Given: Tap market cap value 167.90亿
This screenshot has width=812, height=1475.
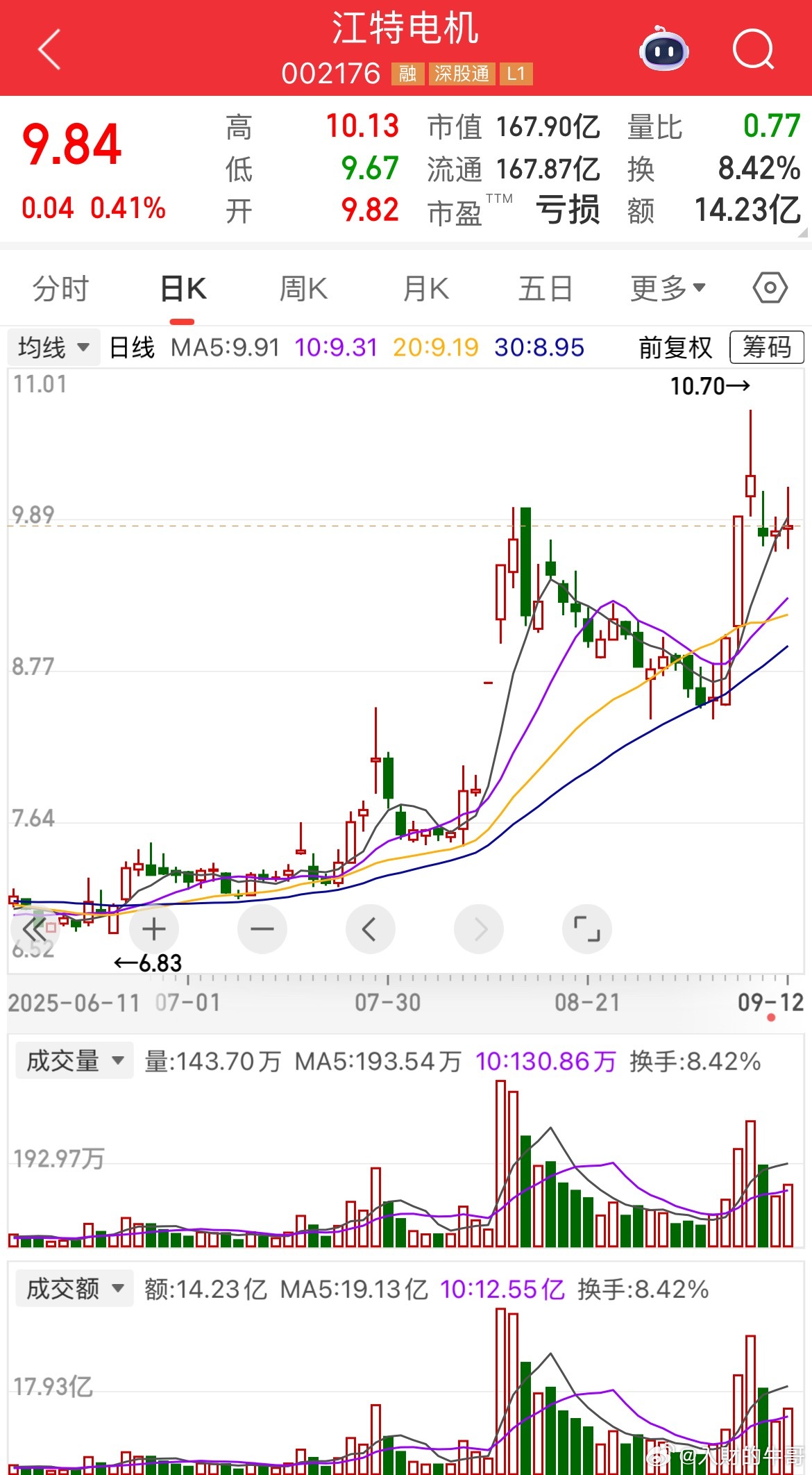Looking at the screenshot, I should (548, 127).
